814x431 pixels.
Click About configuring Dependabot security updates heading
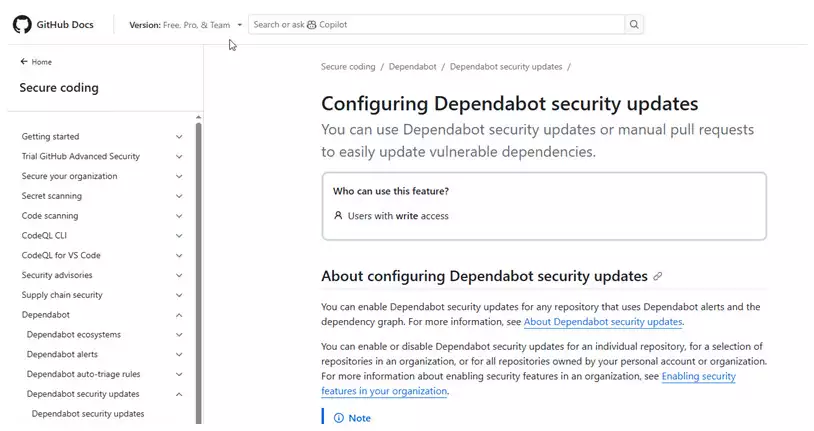point(484,276)
